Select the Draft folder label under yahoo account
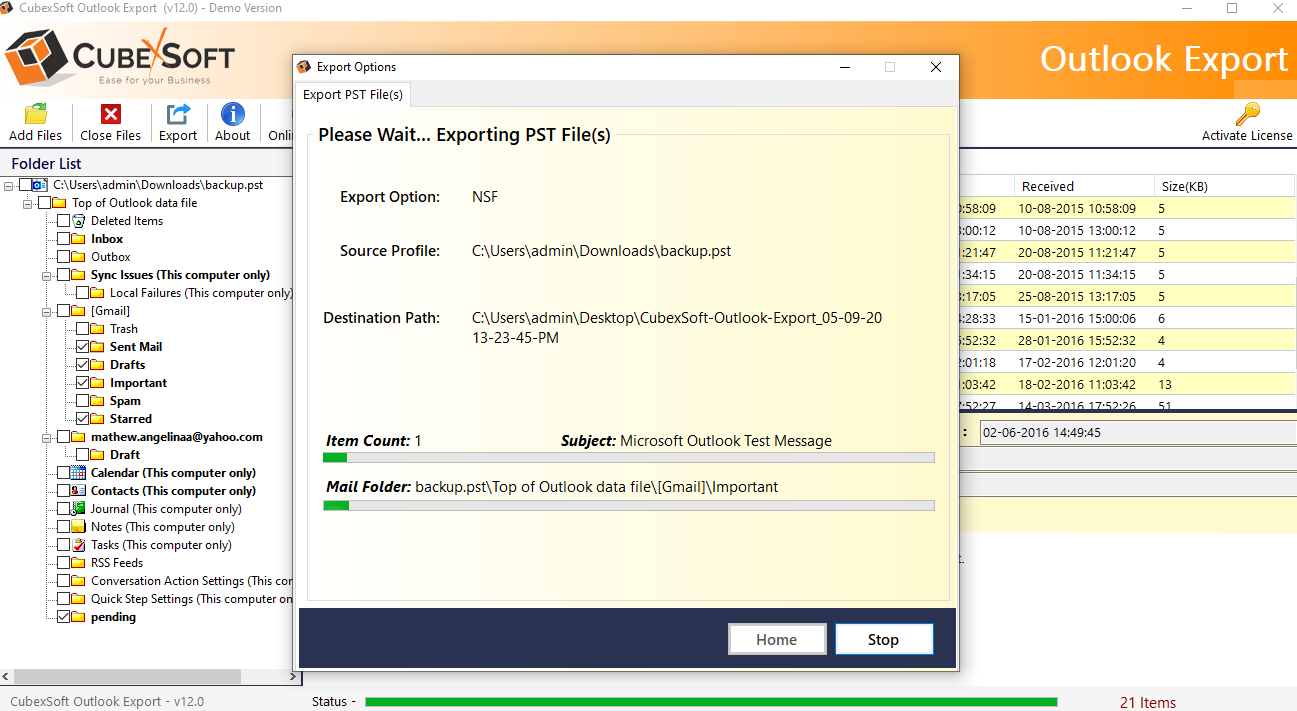 [x=125, y=455]
